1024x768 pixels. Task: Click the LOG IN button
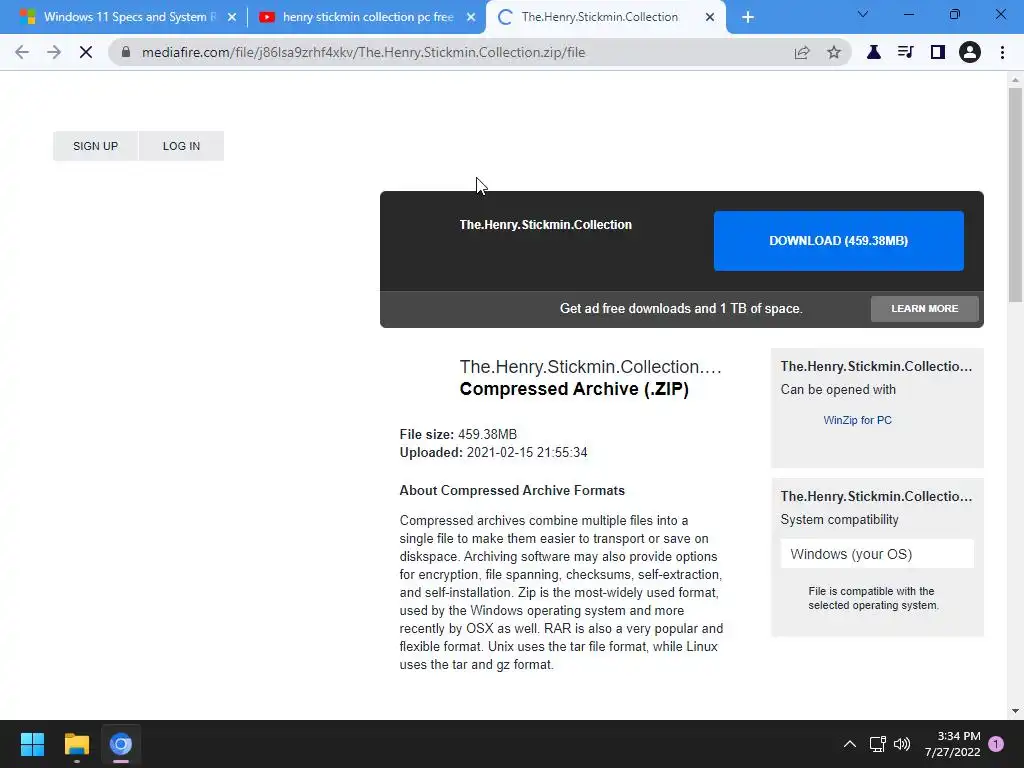pyautogui.click(x=181, y=146)
